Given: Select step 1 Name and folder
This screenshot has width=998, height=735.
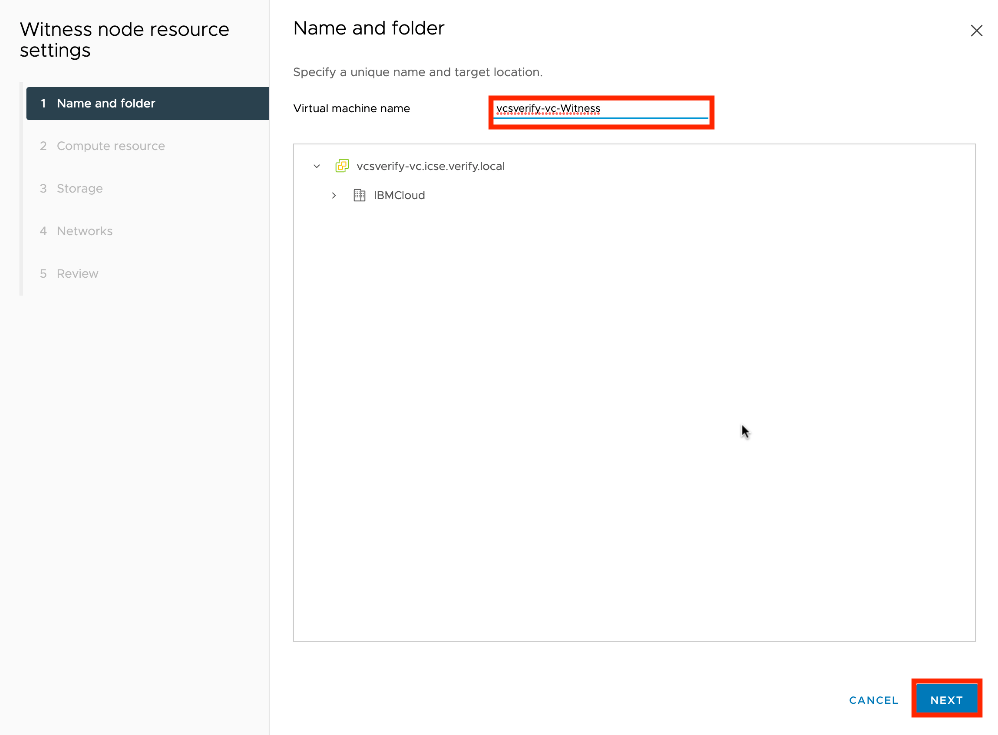Looking at the screenshot, I should 147,103.
